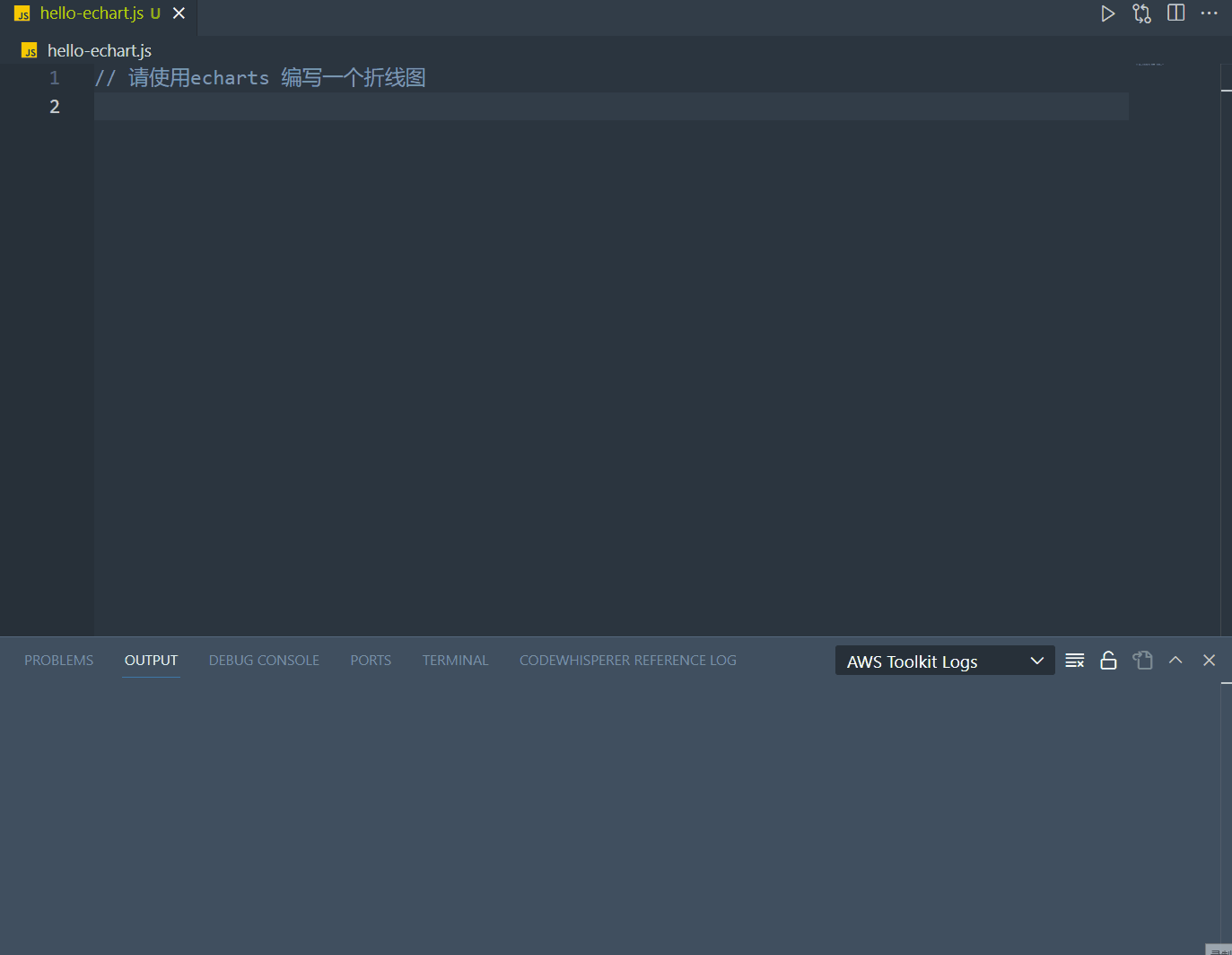Select the OUTPUT panel tab
This screenshot has width=1232, height=955.
(x=151, y=661)
